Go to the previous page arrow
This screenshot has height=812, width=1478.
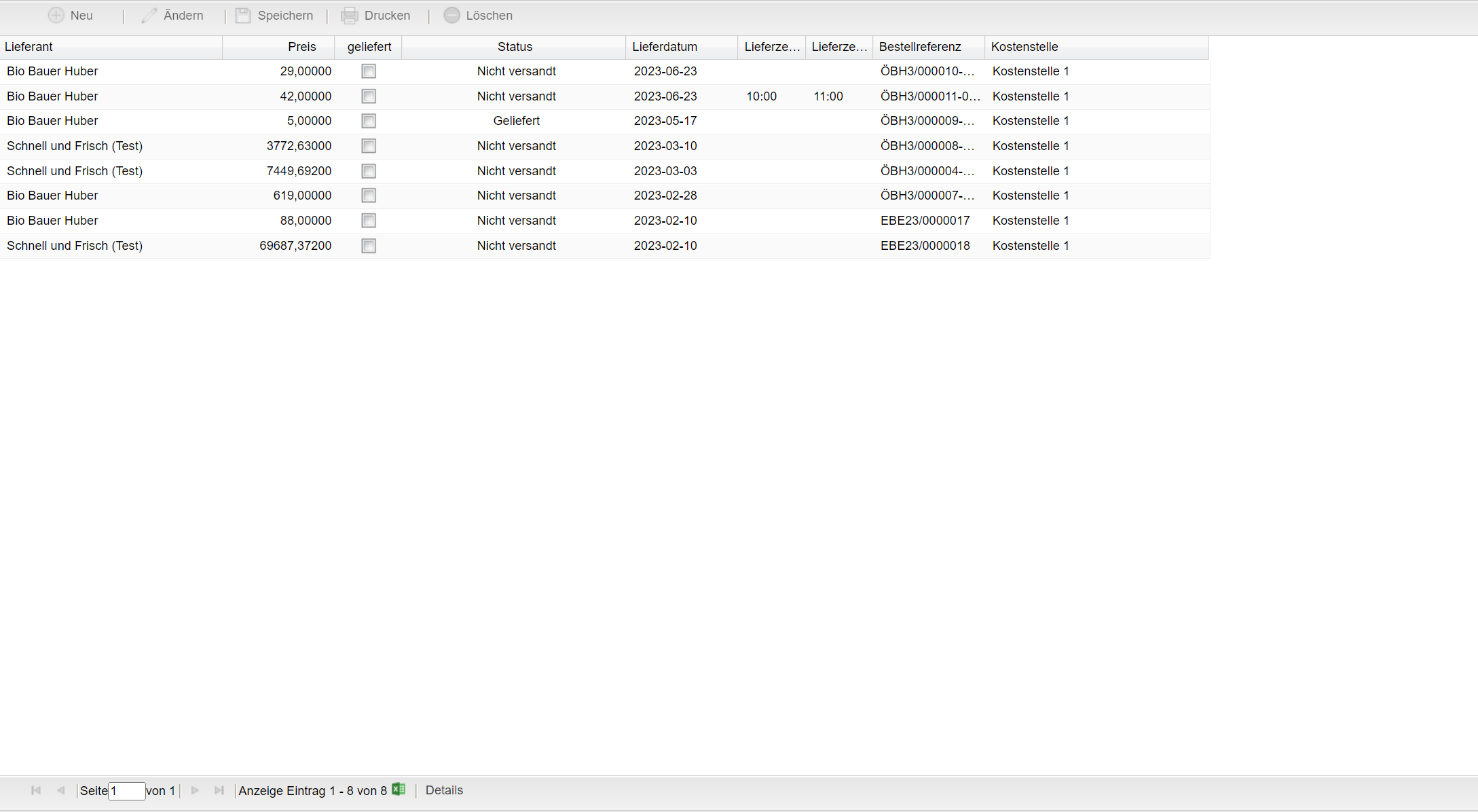coord(60,790)
